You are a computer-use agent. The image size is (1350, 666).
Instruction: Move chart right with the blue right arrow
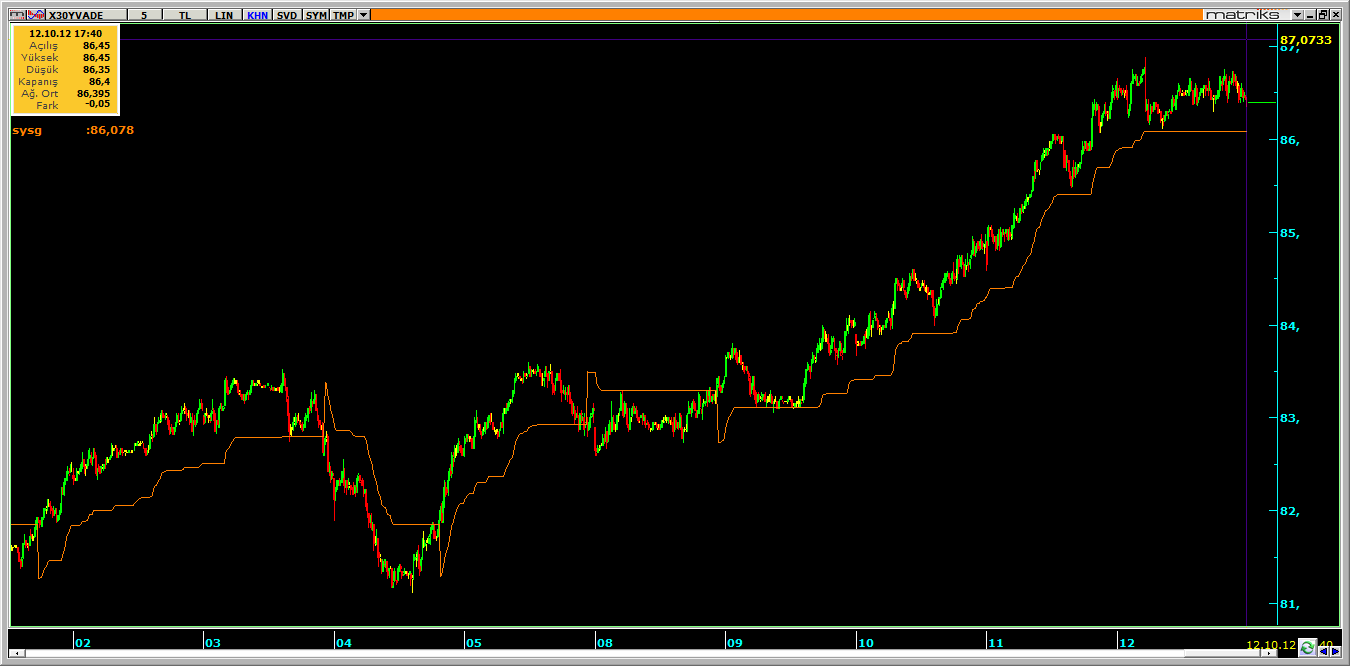(1335, 651)
